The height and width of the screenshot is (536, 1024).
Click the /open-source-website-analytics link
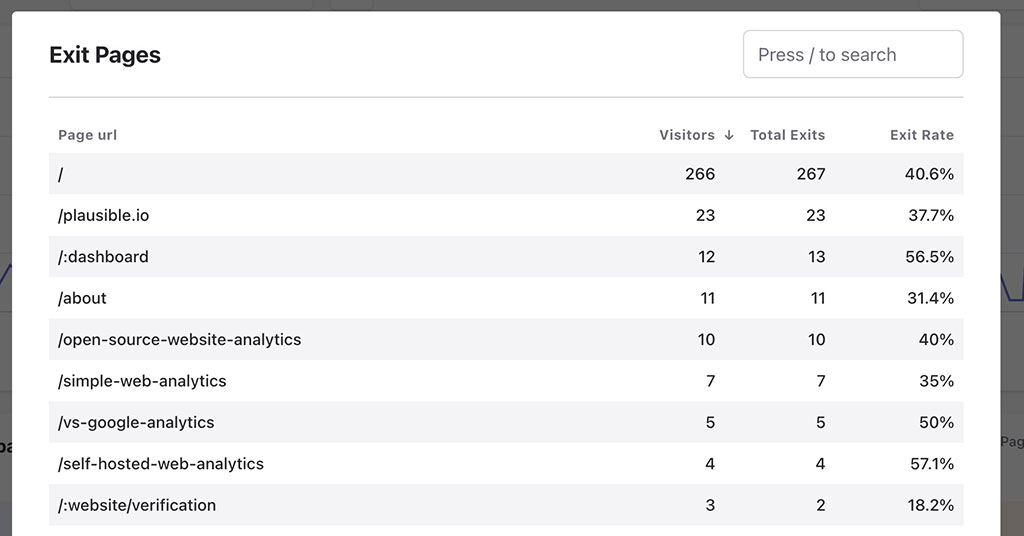pyautogui.click(x=179, y=340)
